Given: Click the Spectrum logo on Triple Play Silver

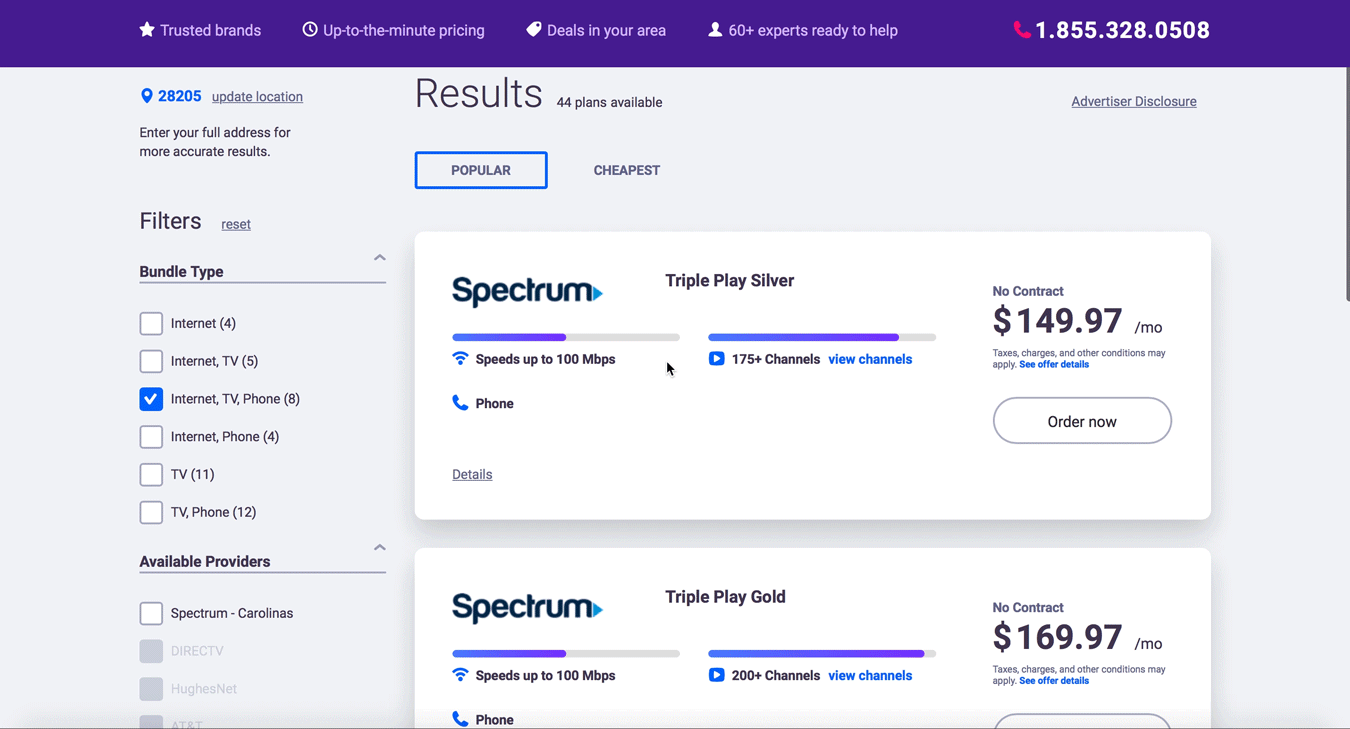Looking at the screenshot, I should [527, 291].
